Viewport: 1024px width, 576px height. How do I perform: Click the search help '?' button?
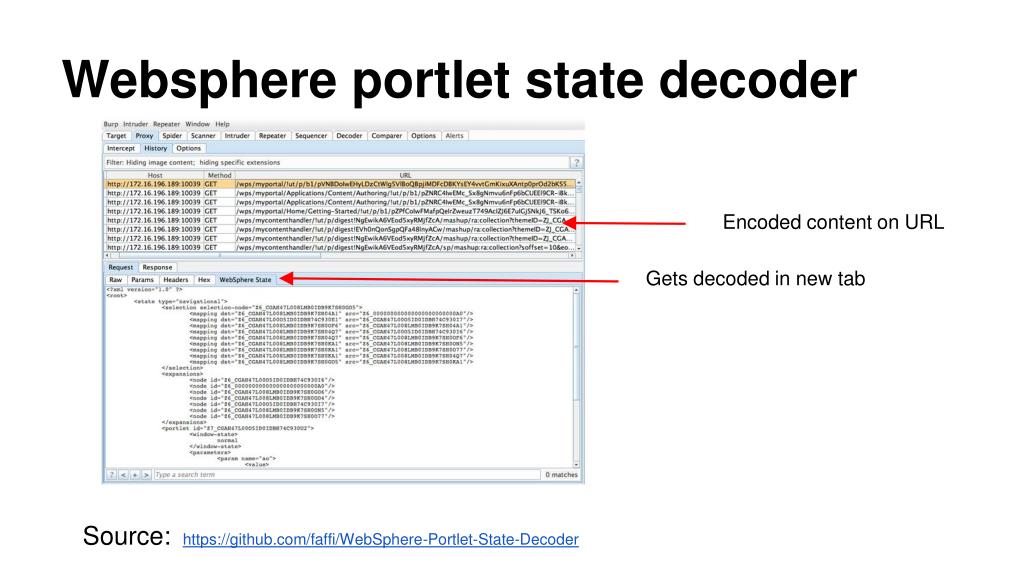click(112, 475)
